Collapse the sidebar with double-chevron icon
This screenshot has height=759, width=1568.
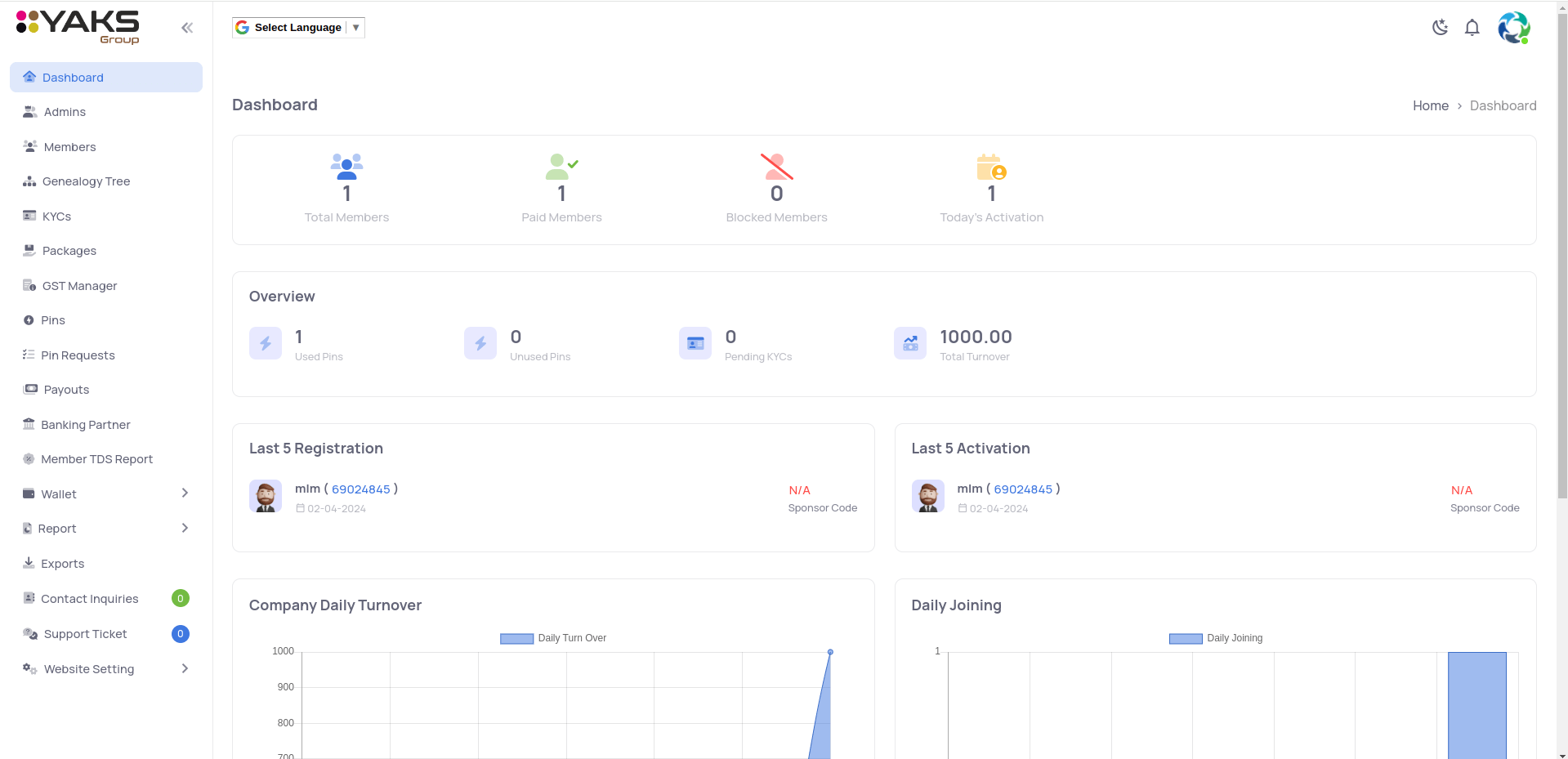pyautogui.click(x=187, y=28)
